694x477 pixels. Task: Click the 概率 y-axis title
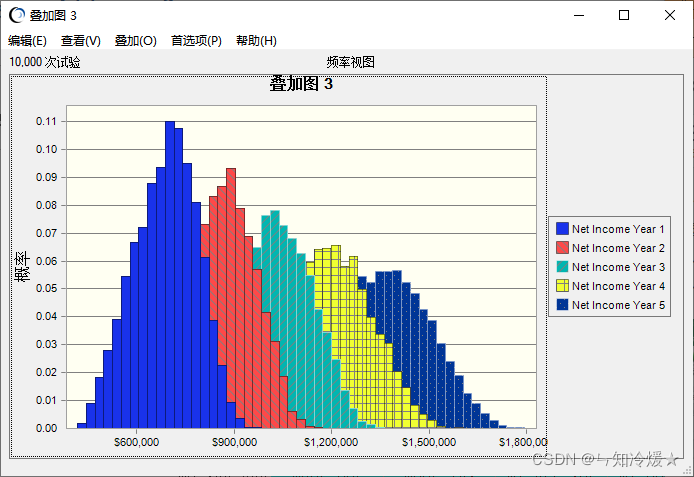click(x=22, y=266)
